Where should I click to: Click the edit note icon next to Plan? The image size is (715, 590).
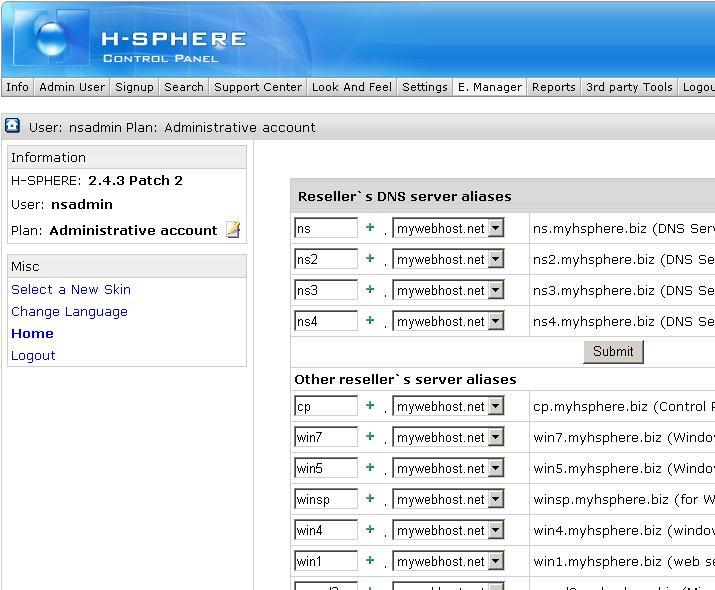(233, 229)
